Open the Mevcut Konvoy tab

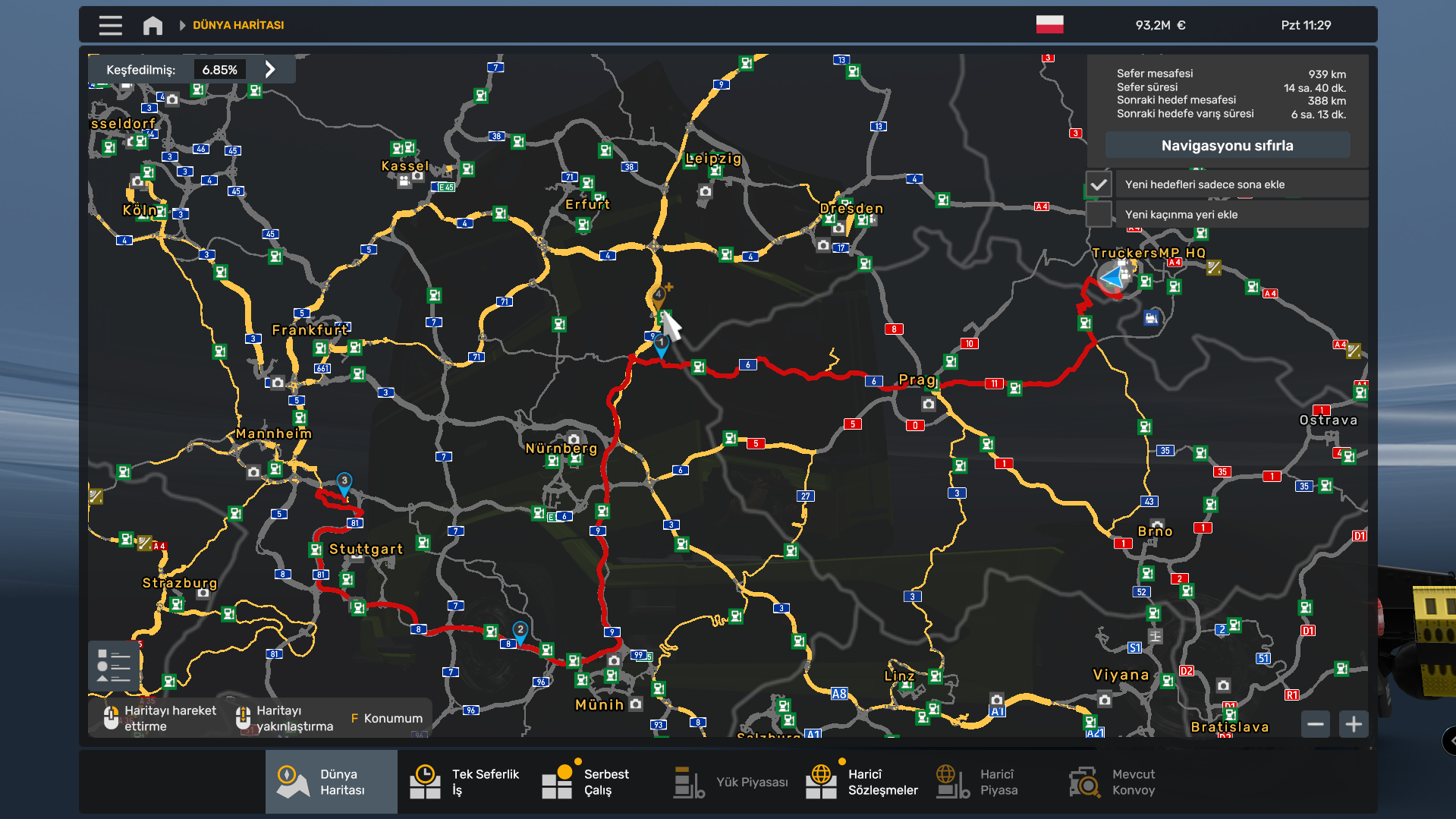(x=1113, y=782)
